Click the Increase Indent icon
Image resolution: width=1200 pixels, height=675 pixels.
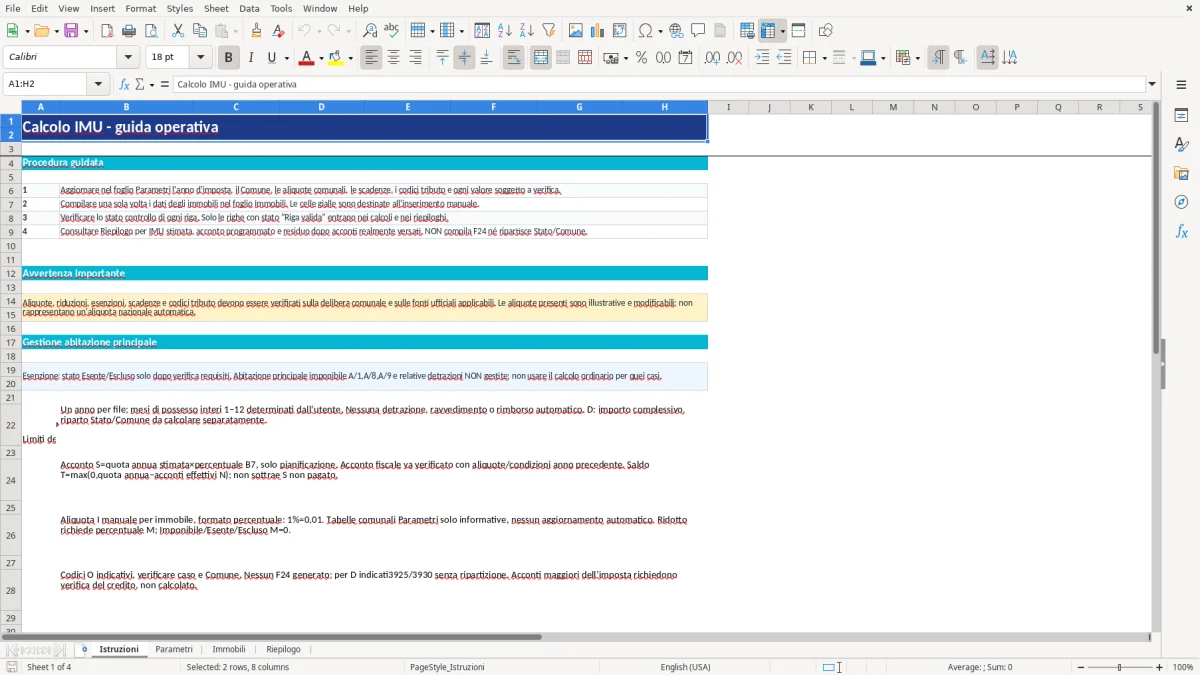point(762,58)
